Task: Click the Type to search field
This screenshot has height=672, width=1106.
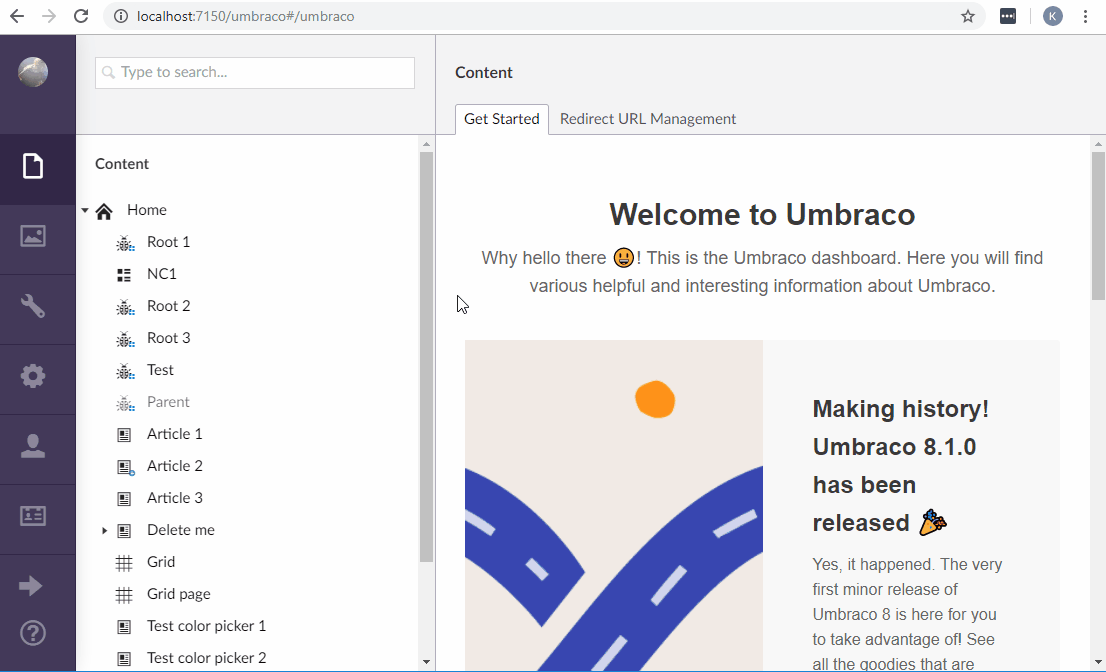Action: click(254, 72)
